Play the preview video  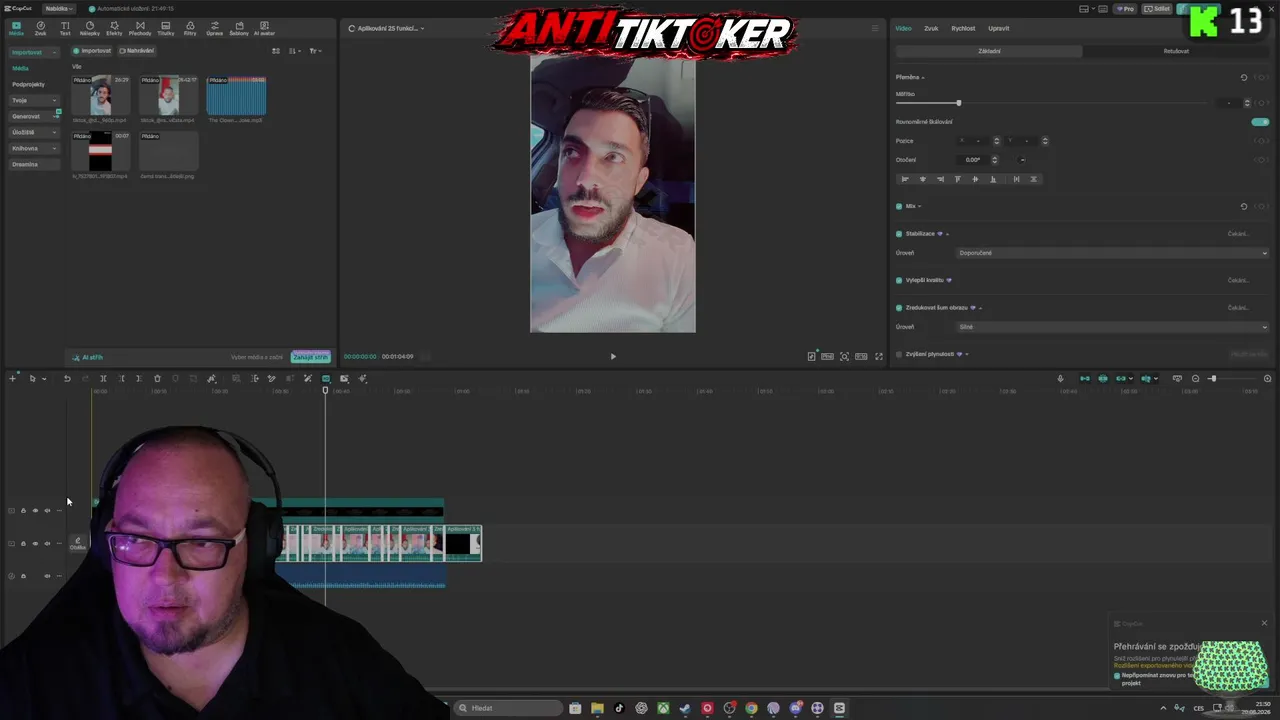613,356
